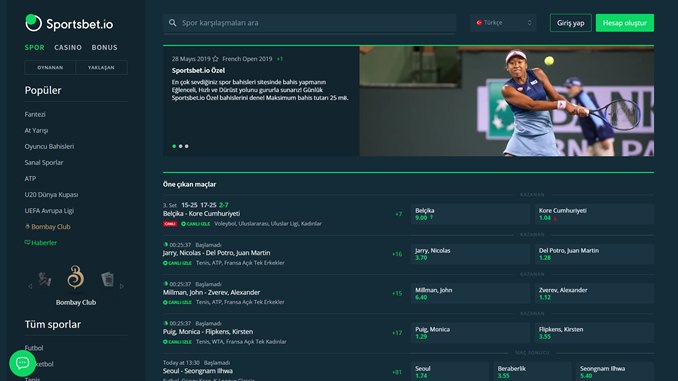Click the CANLI badge on Belçika match
This screenshot has height=381, width=678.
(170, 224)
